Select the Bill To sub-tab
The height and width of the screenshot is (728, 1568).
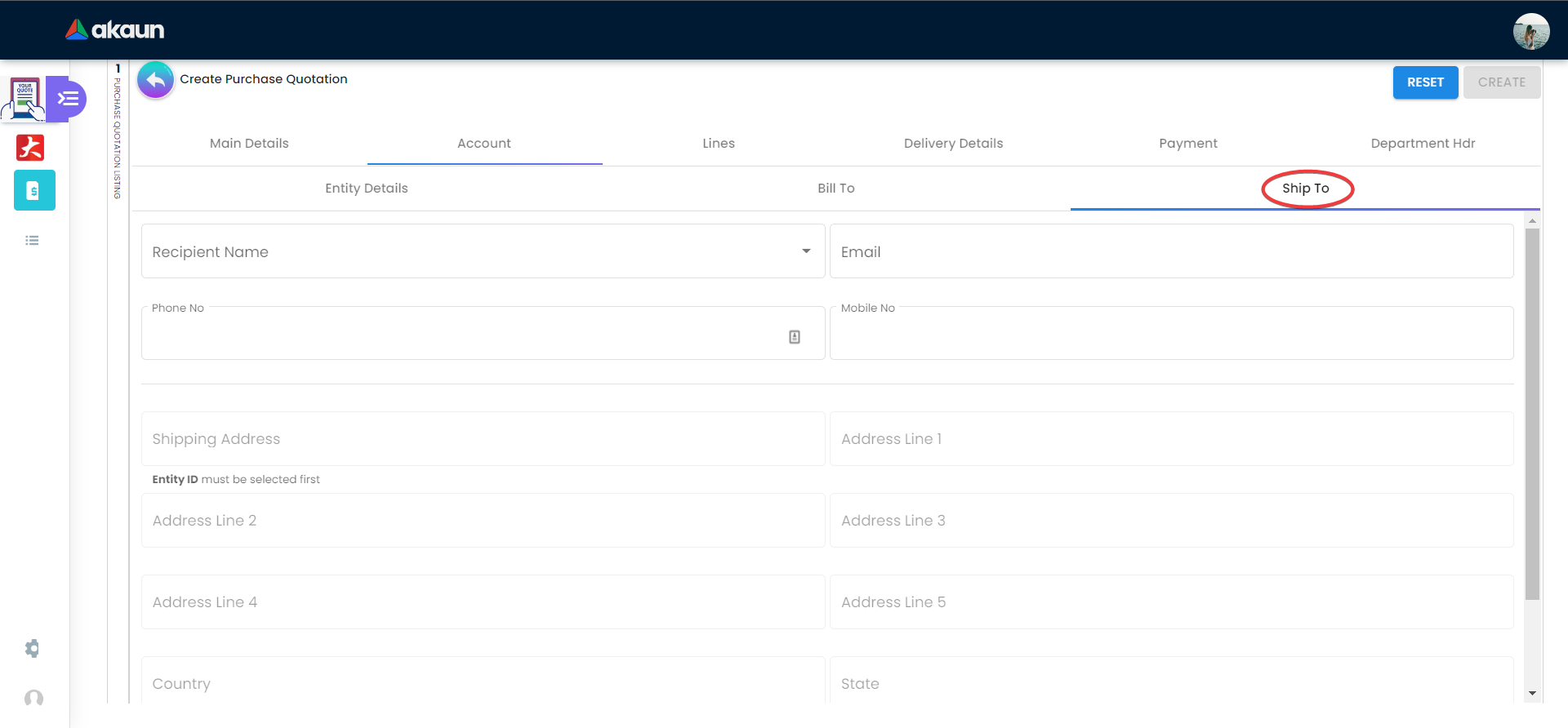tap(836, 189)
